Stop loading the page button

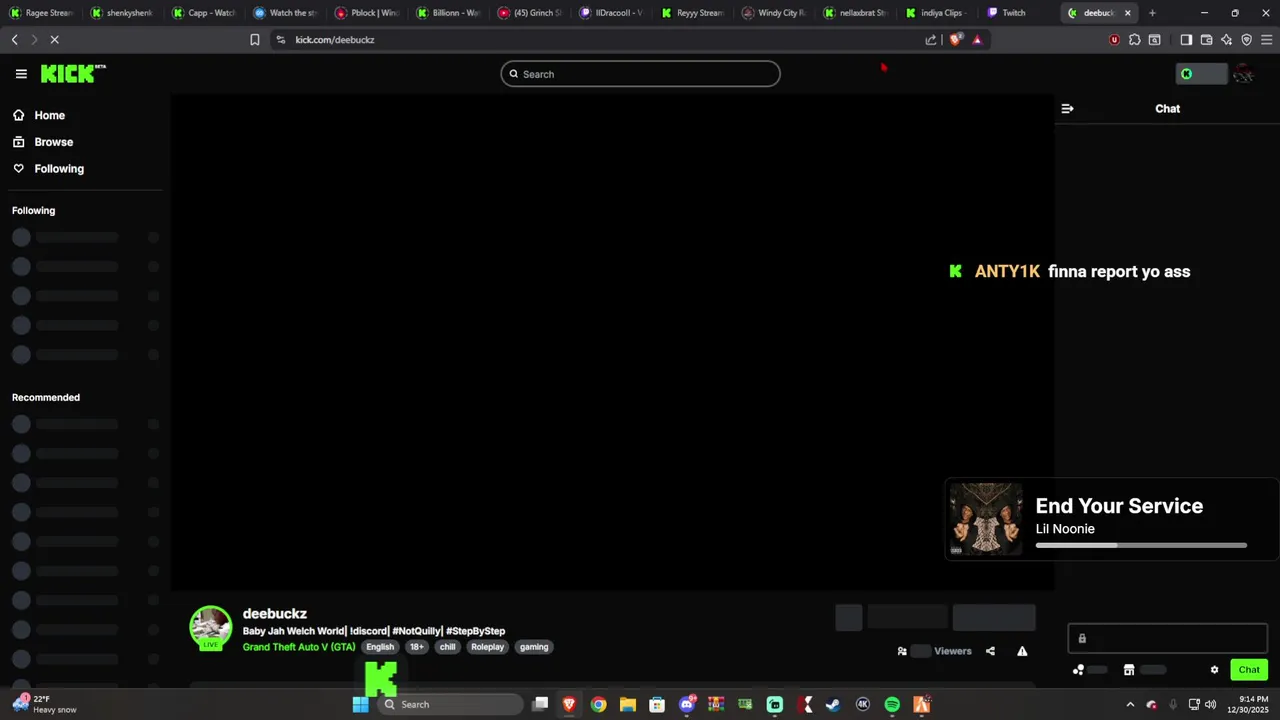(x=54, y=40)
